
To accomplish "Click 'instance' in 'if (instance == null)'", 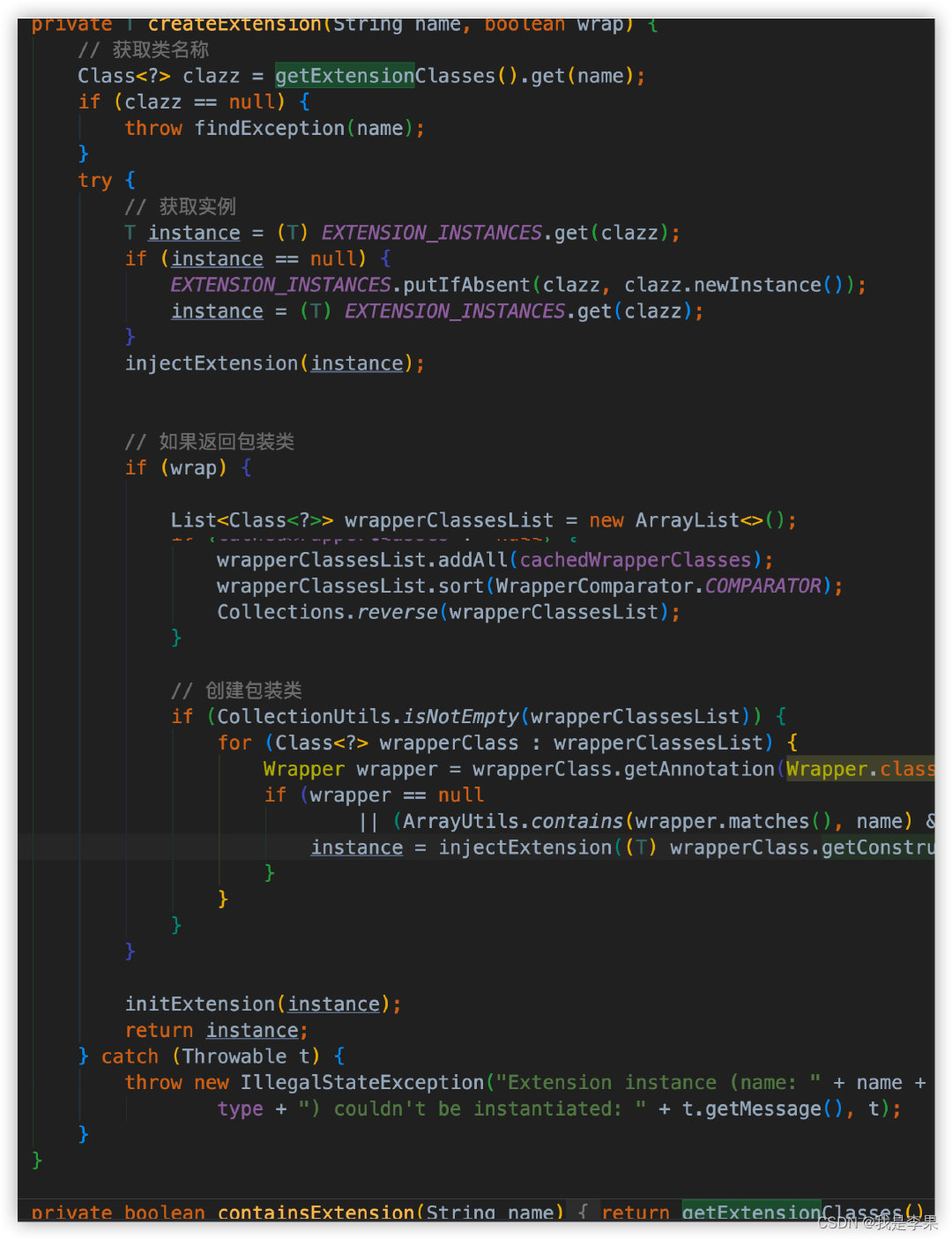I will tap(217, 259).
